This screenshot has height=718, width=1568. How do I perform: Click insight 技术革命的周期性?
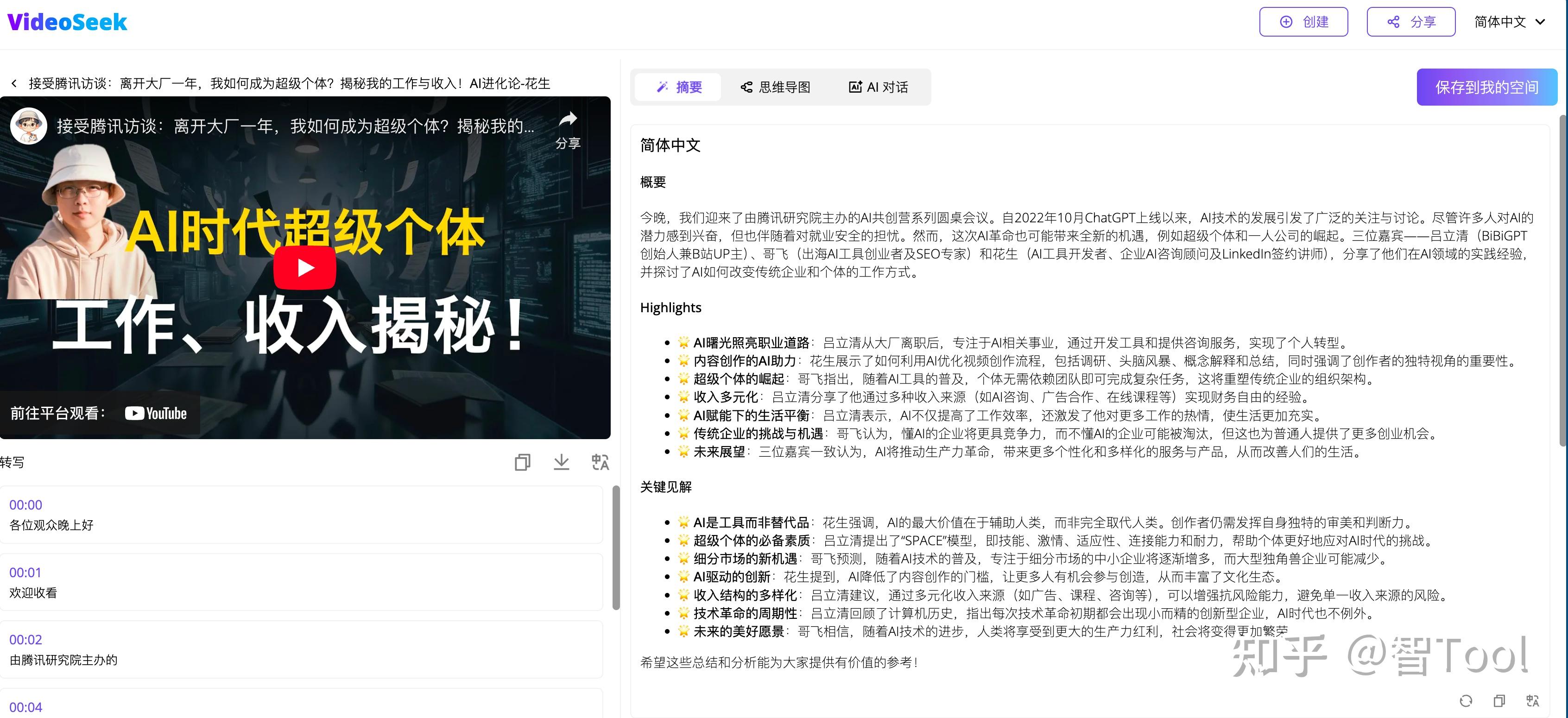pyautogui.click(x=746, y=613)
